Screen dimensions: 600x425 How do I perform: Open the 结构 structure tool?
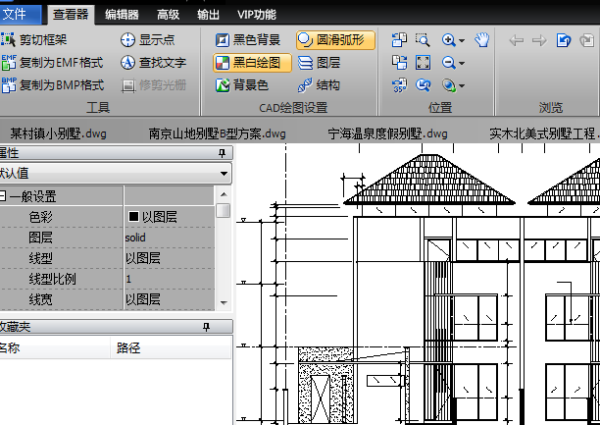coord(319,85)
